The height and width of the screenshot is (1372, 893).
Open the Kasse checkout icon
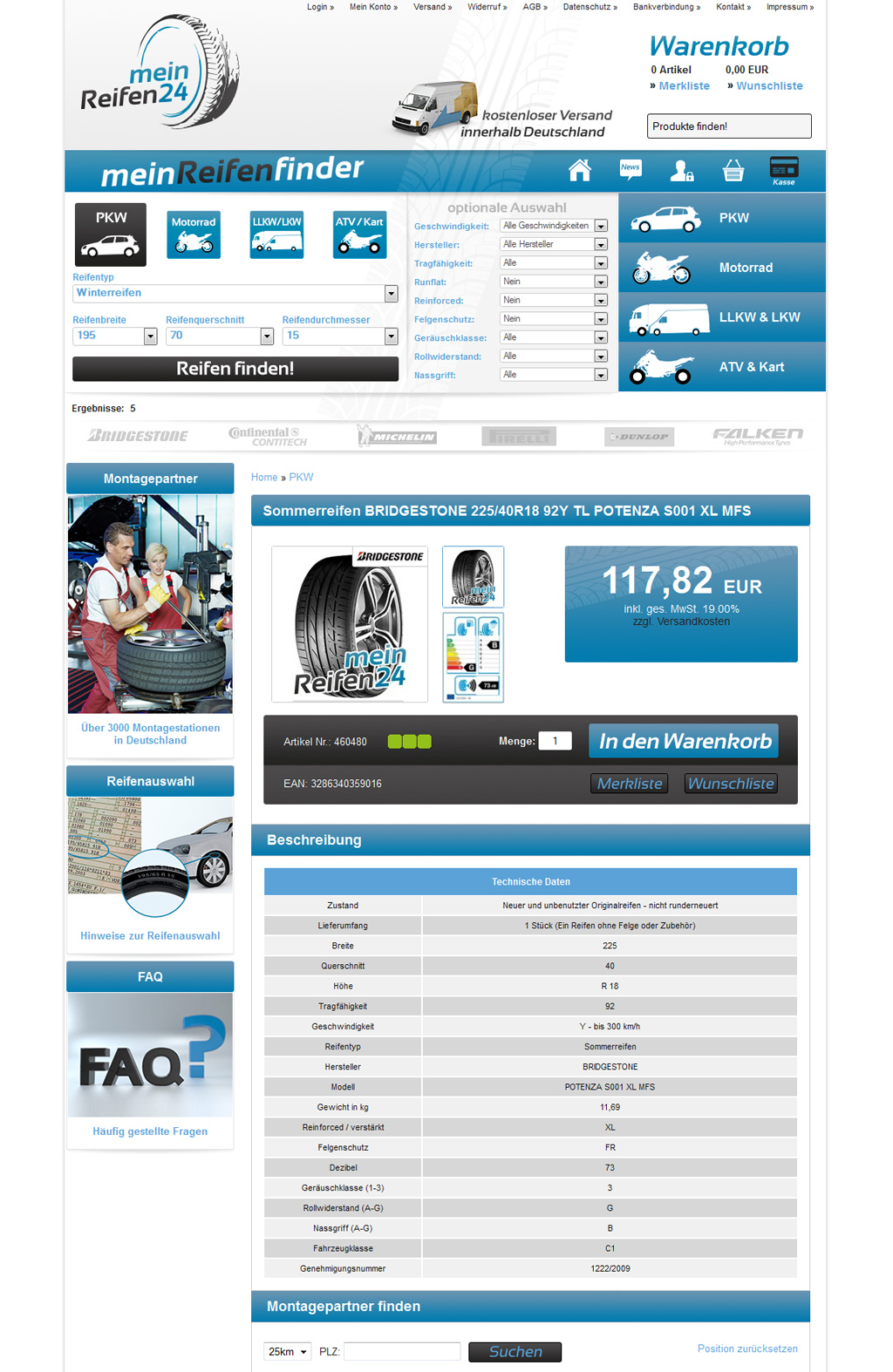coord(784,170)
